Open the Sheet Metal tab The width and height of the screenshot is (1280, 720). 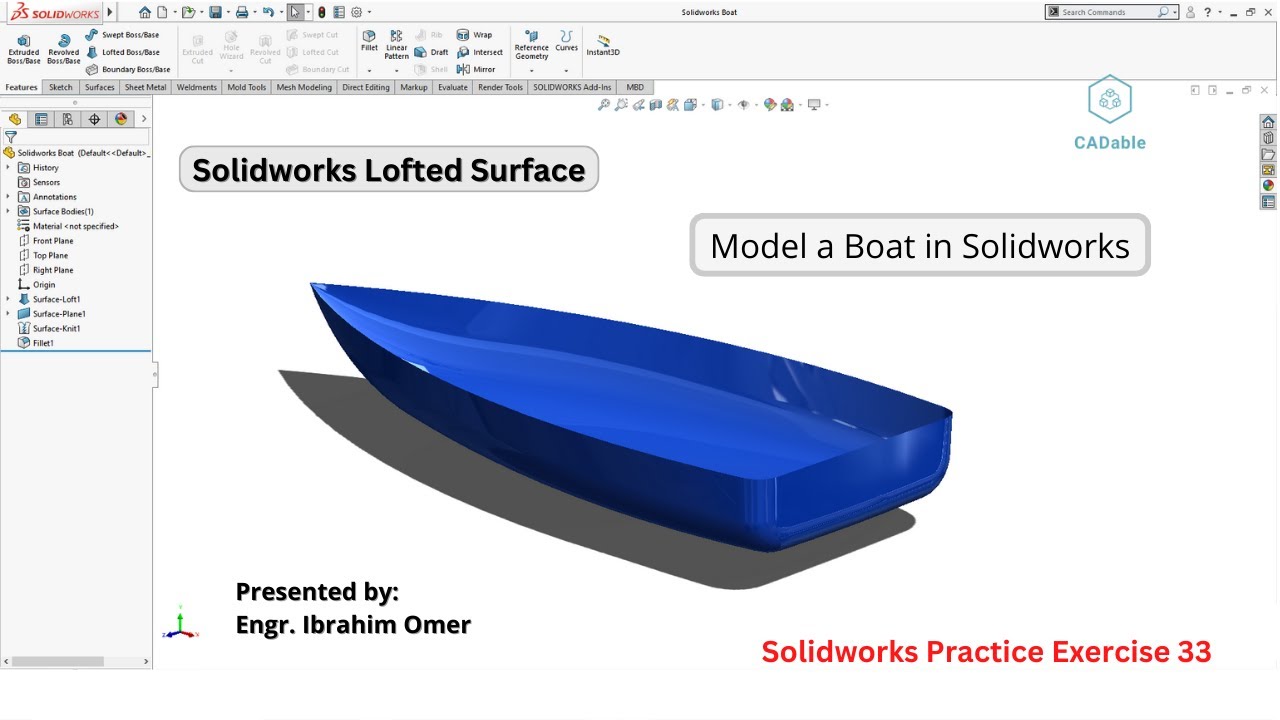pos(146,87)
